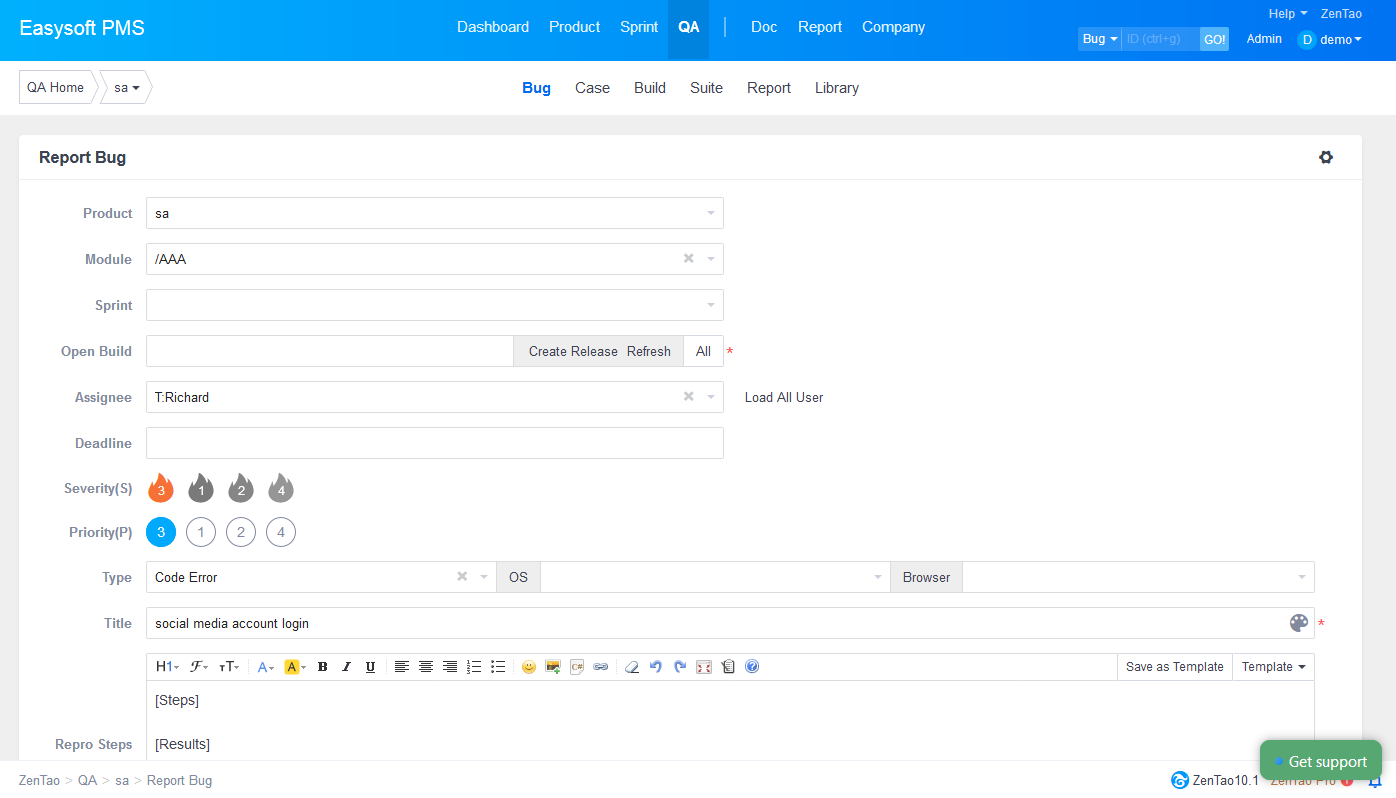The height and width of the screenshot is (798, 1396).
Task: Open the Company top navigation item
Action: point(893,27)
